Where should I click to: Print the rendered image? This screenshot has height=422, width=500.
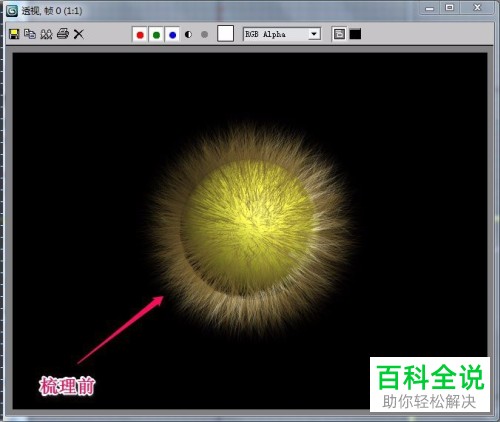tap(63, 34)
